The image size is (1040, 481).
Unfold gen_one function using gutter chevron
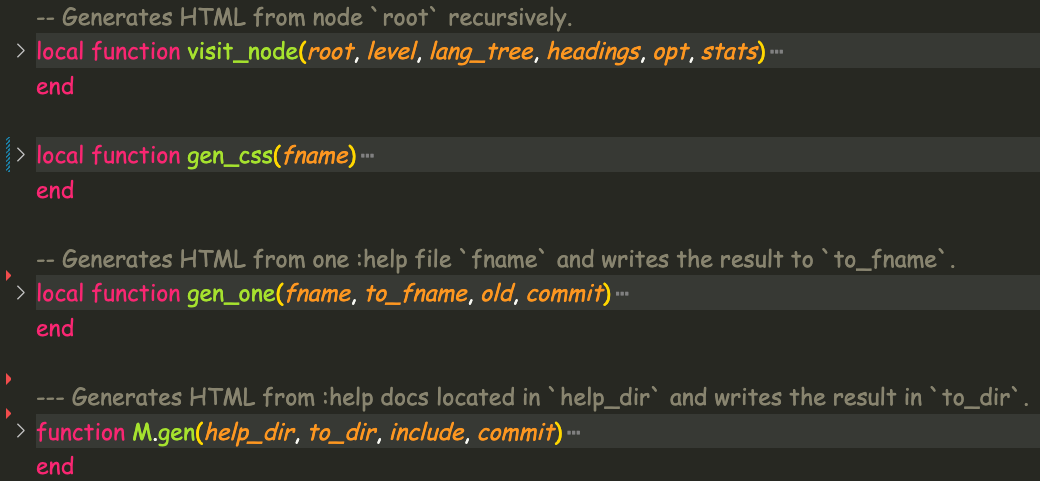21,293
